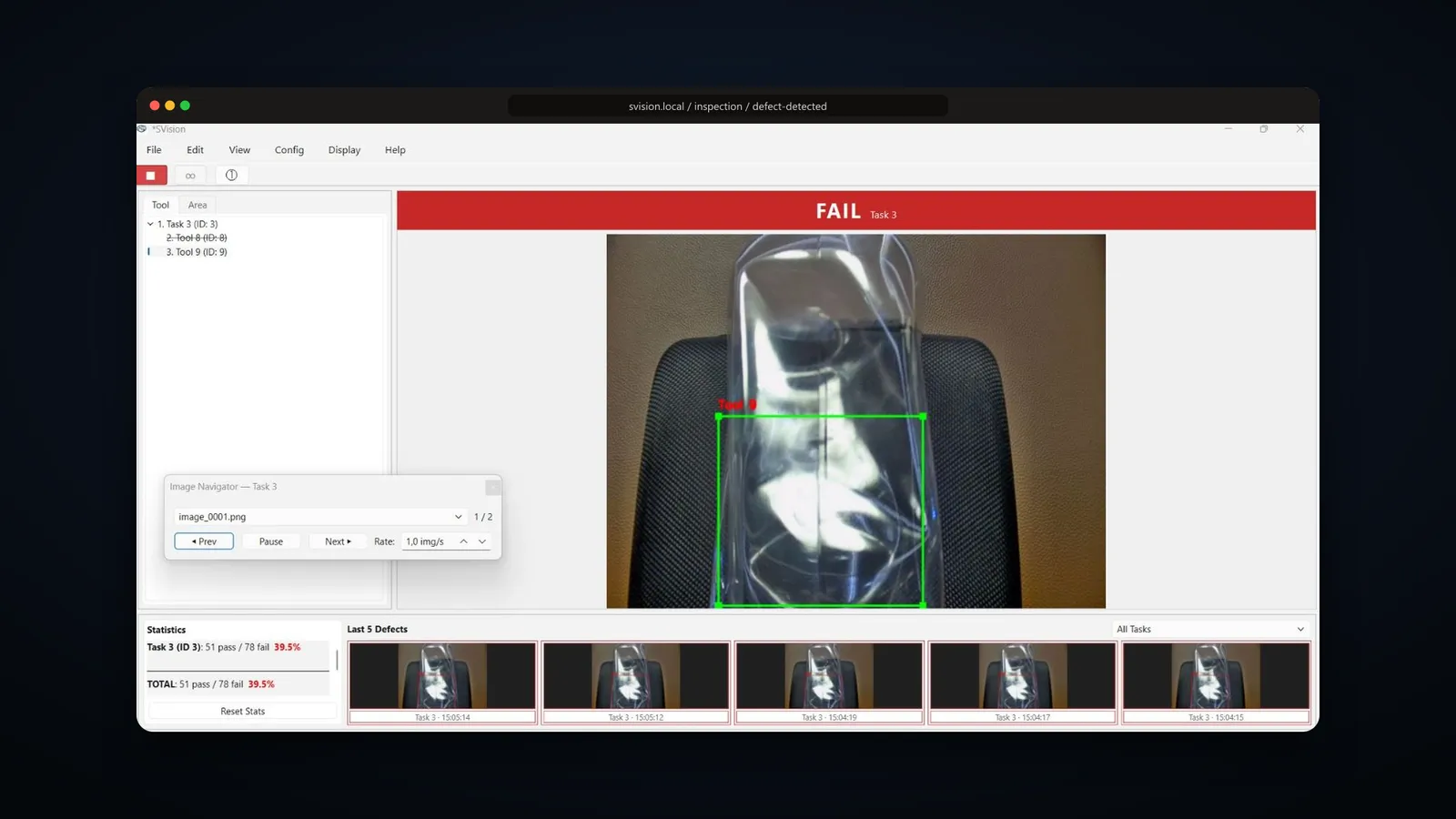
Task: Click the single-run circled one icon
Action: (231, 175)
